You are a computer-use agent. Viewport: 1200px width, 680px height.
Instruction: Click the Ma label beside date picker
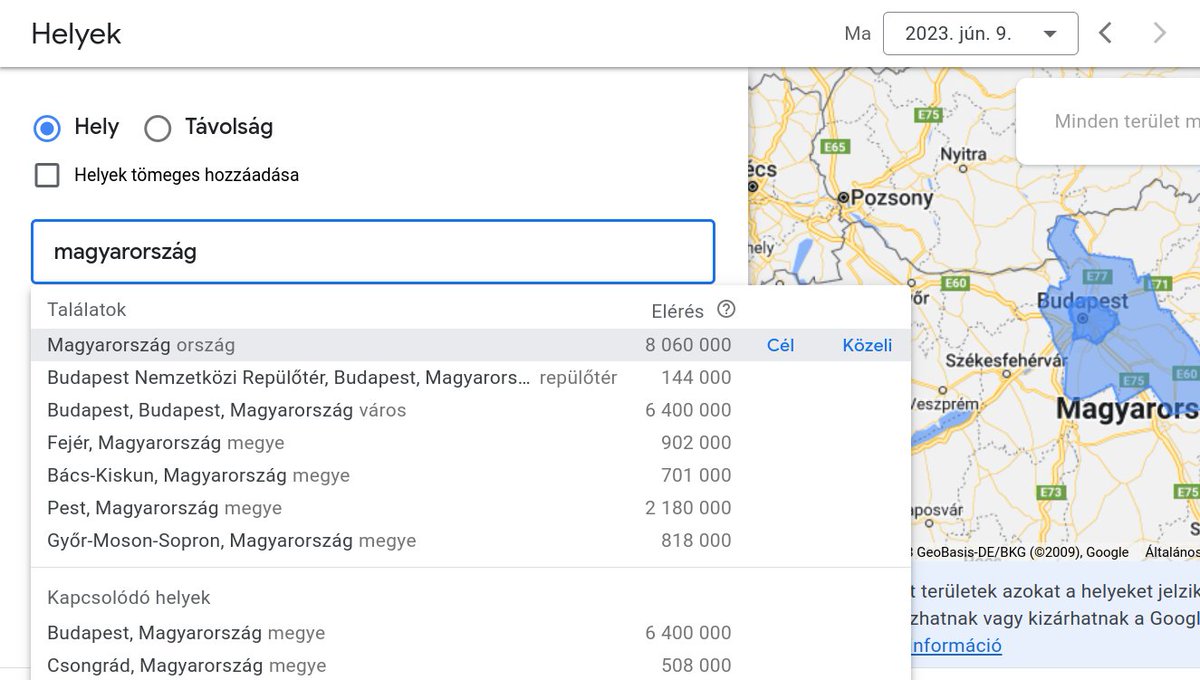858,34
